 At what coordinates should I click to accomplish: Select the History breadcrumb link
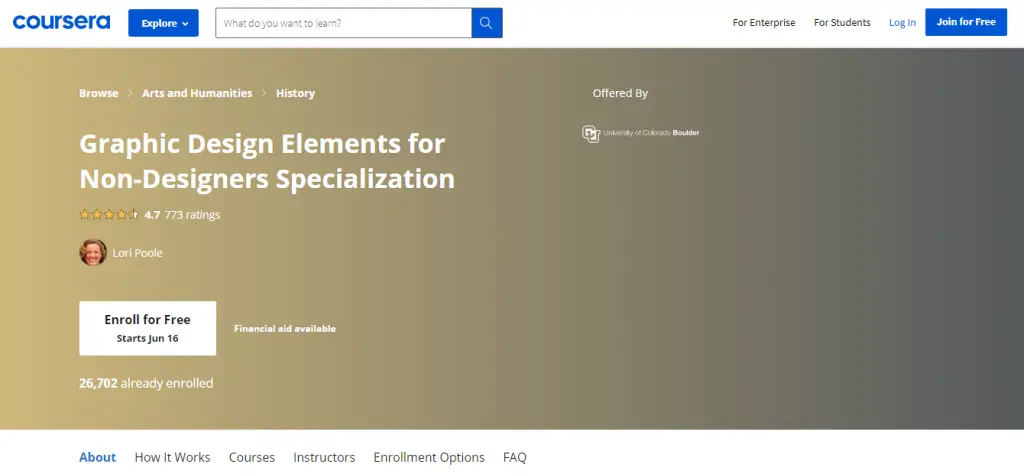[x=295, y=93]
